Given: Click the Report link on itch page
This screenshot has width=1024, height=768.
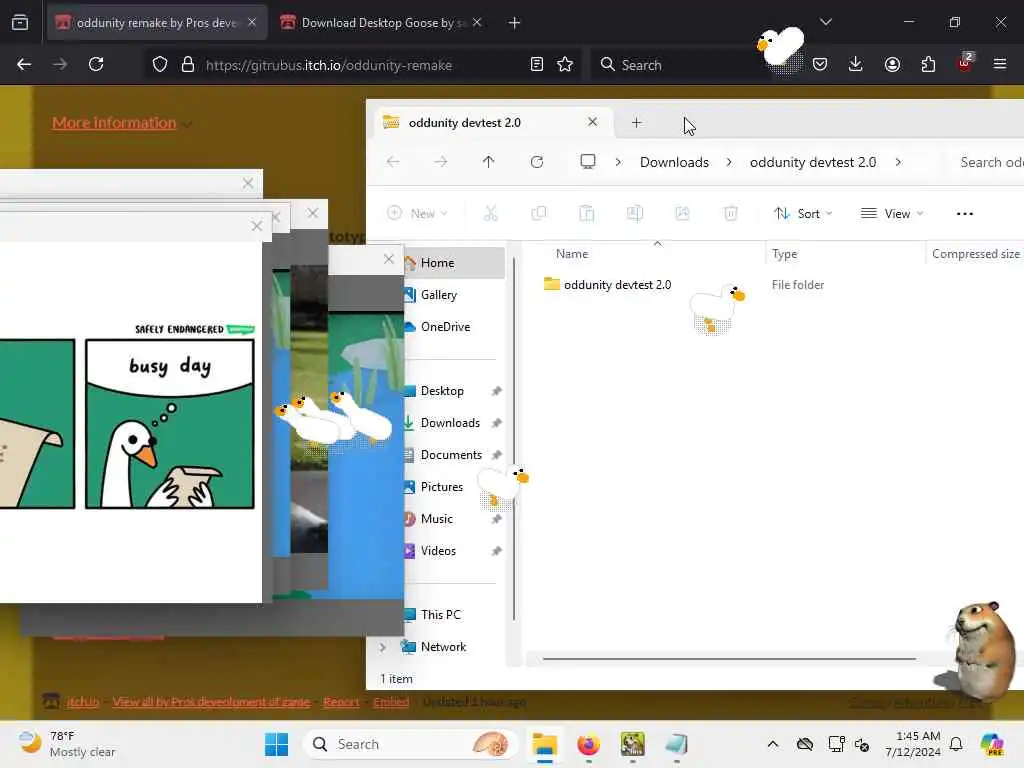Looking at the screenshot, I should (x=341, y=702).
